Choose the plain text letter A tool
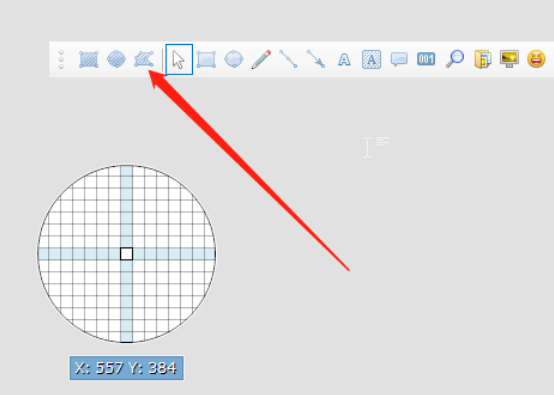The image size is (554, 395). pyautogui.click(x=344, y=59)
